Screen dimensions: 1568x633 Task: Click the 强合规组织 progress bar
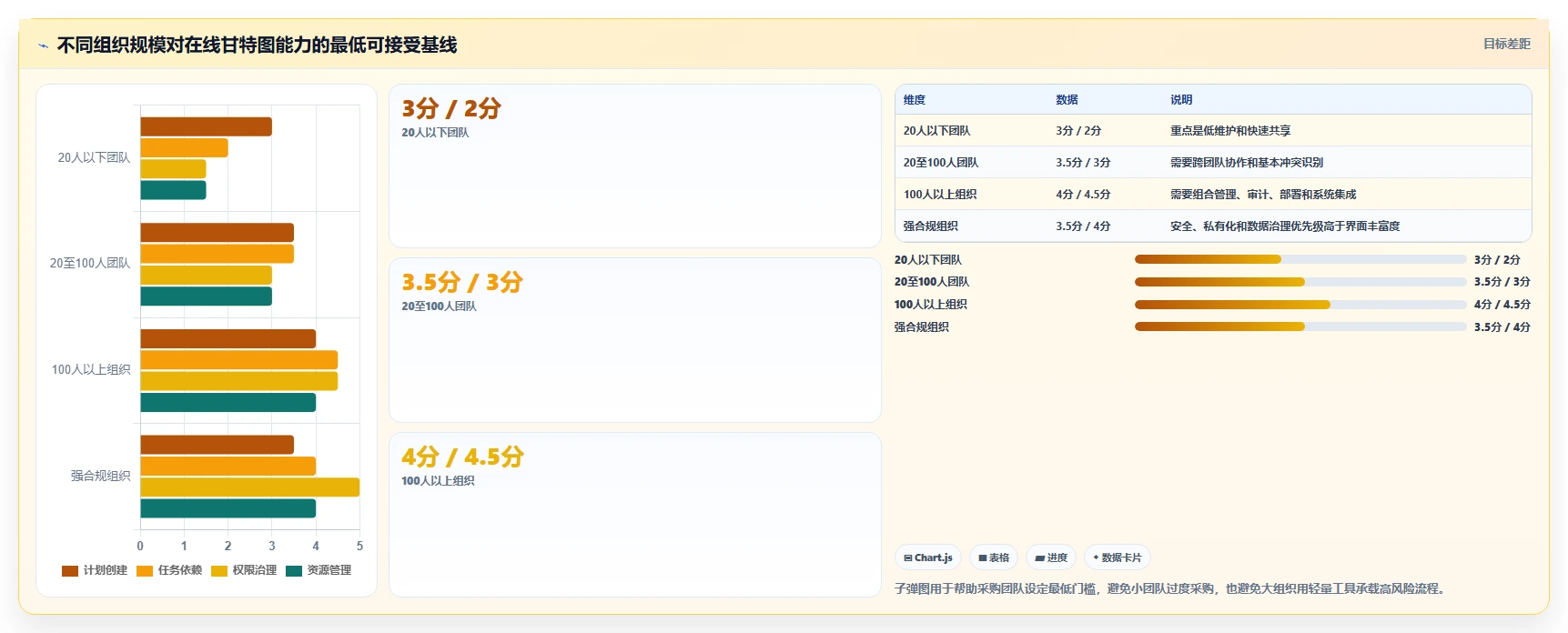pos(1300,327)
